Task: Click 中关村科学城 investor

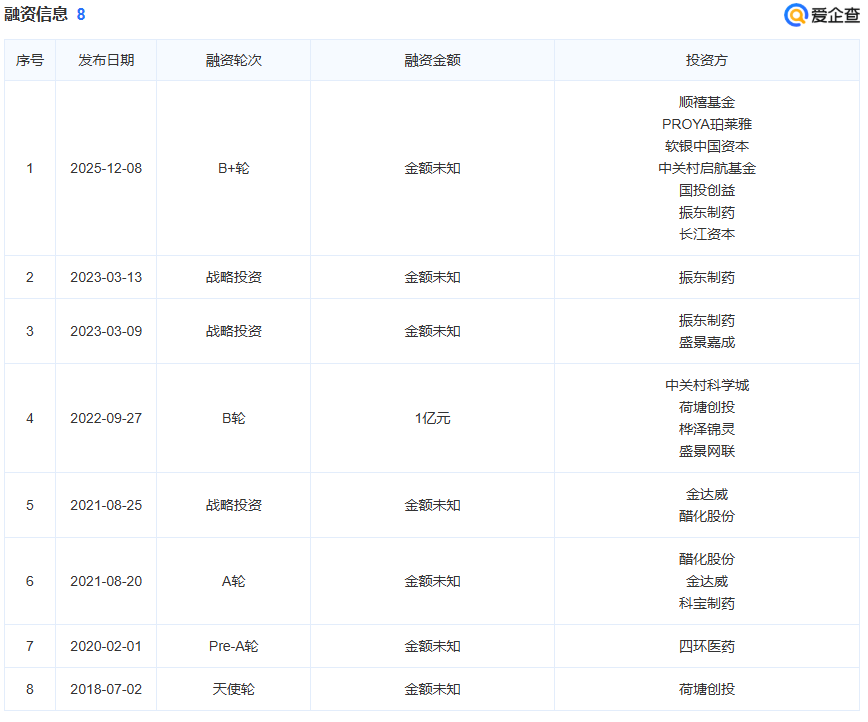Action: (706, 385)
